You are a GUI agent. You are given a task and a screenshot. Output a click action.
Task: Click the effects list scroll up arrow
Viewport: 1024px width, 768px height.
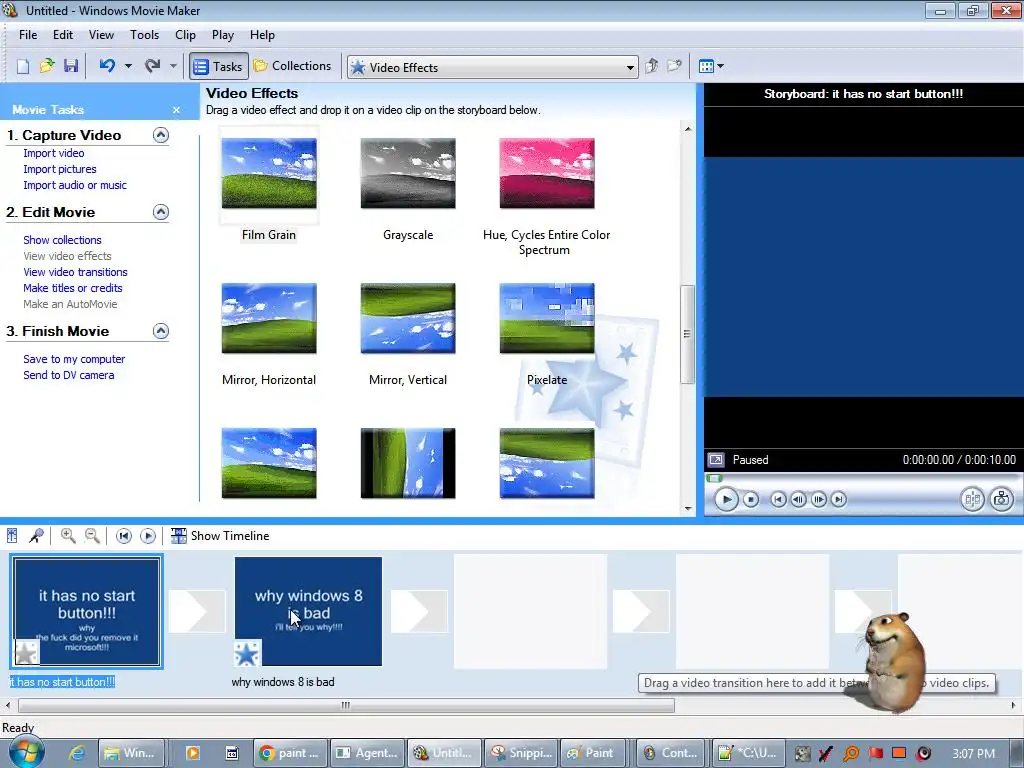(688, 129)
